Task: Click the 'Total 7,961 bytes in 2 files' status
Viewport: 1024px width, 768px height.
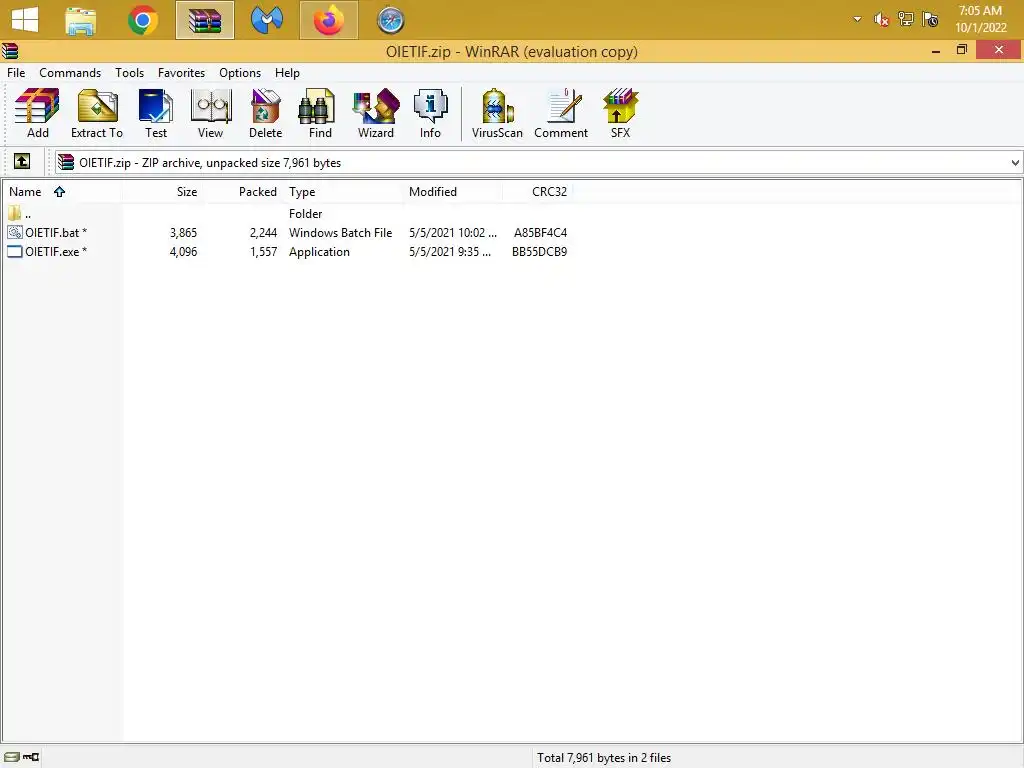Action: pyautogui.click(x=603, y=758)
